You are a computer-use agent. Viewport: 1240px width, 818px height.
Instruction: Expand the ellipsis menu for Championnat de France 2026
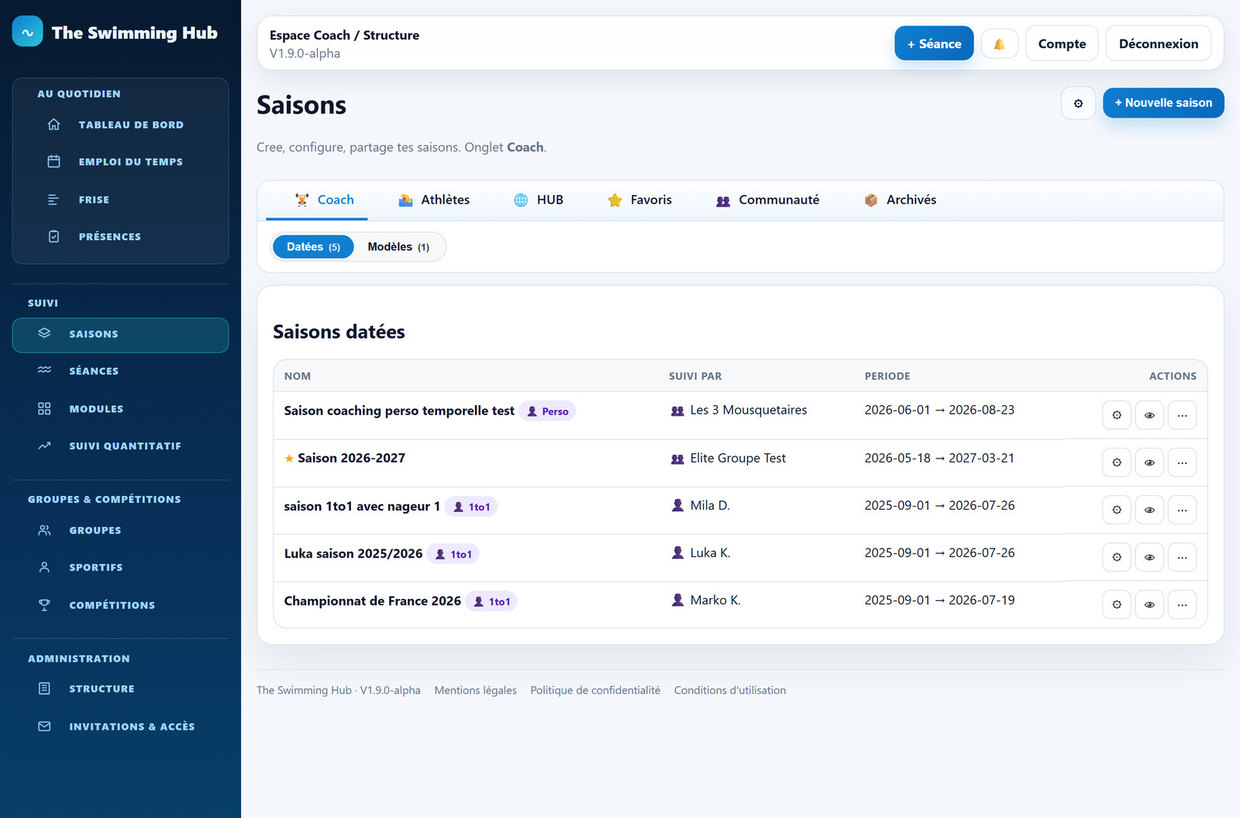[1182, 605]
